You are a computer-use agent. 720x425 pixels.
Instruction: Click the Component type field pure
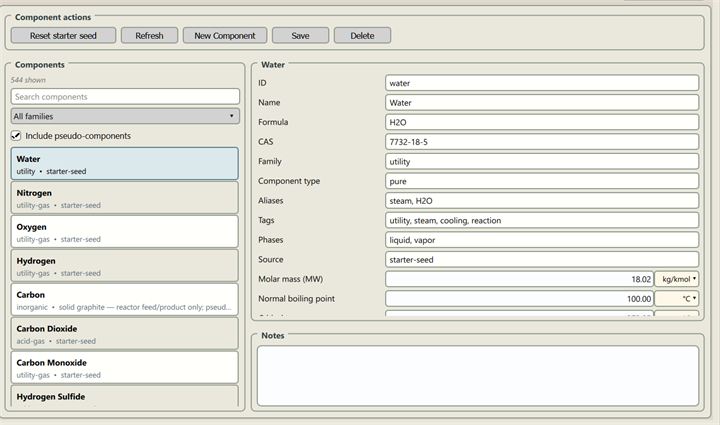(x=542, y=181)
